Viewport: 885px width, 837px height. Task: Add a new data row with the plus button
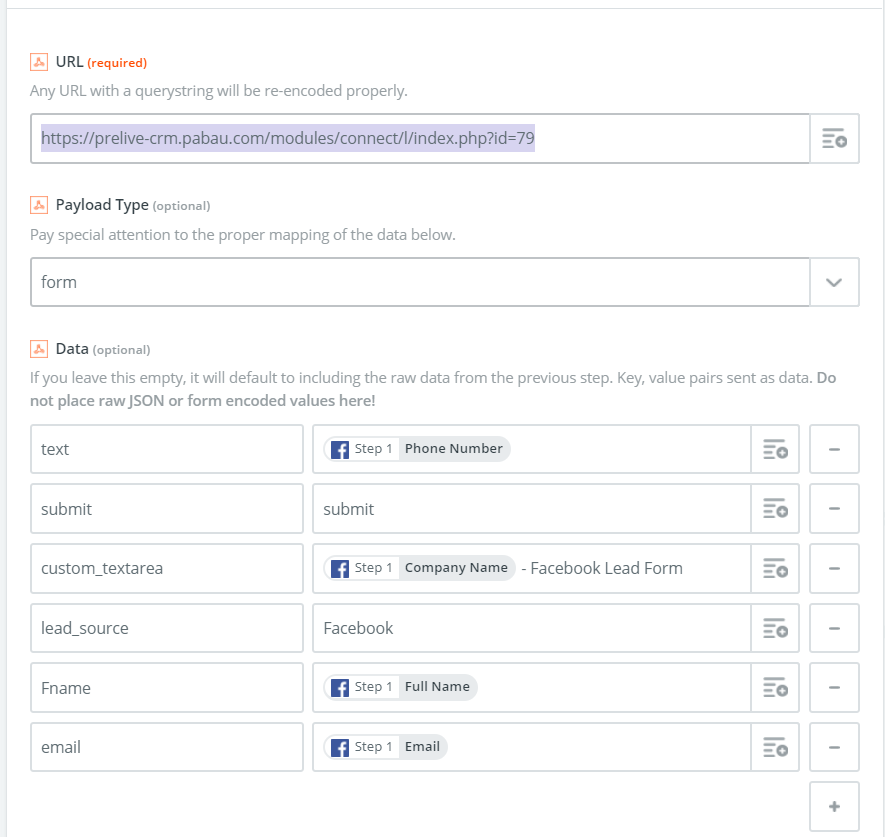pyautogui.click(x=834, y=805)
